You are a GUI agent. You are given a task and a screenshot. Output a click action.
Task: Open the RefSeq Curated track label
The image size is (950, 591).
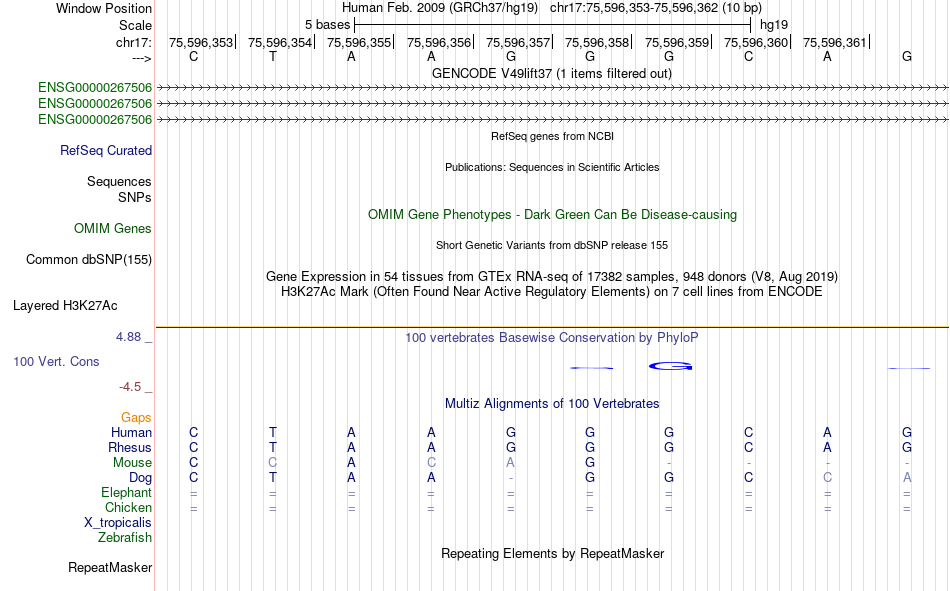tap(106, 150)
